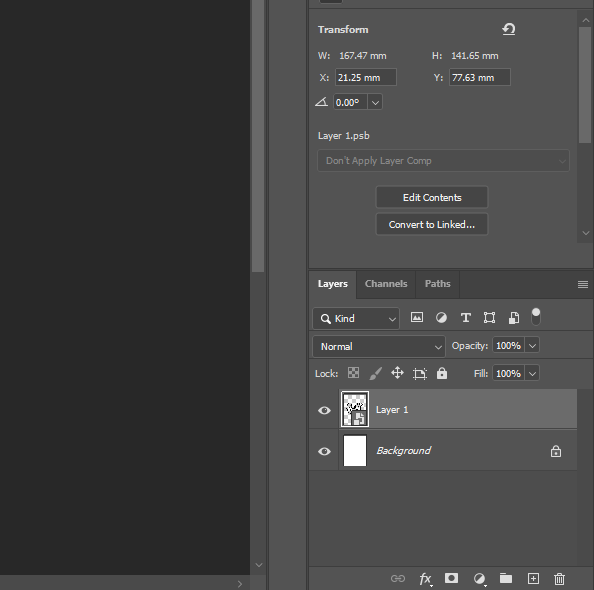Hide Layer 1 visibility
594x590 pixels.
click(x=324, y=410)
